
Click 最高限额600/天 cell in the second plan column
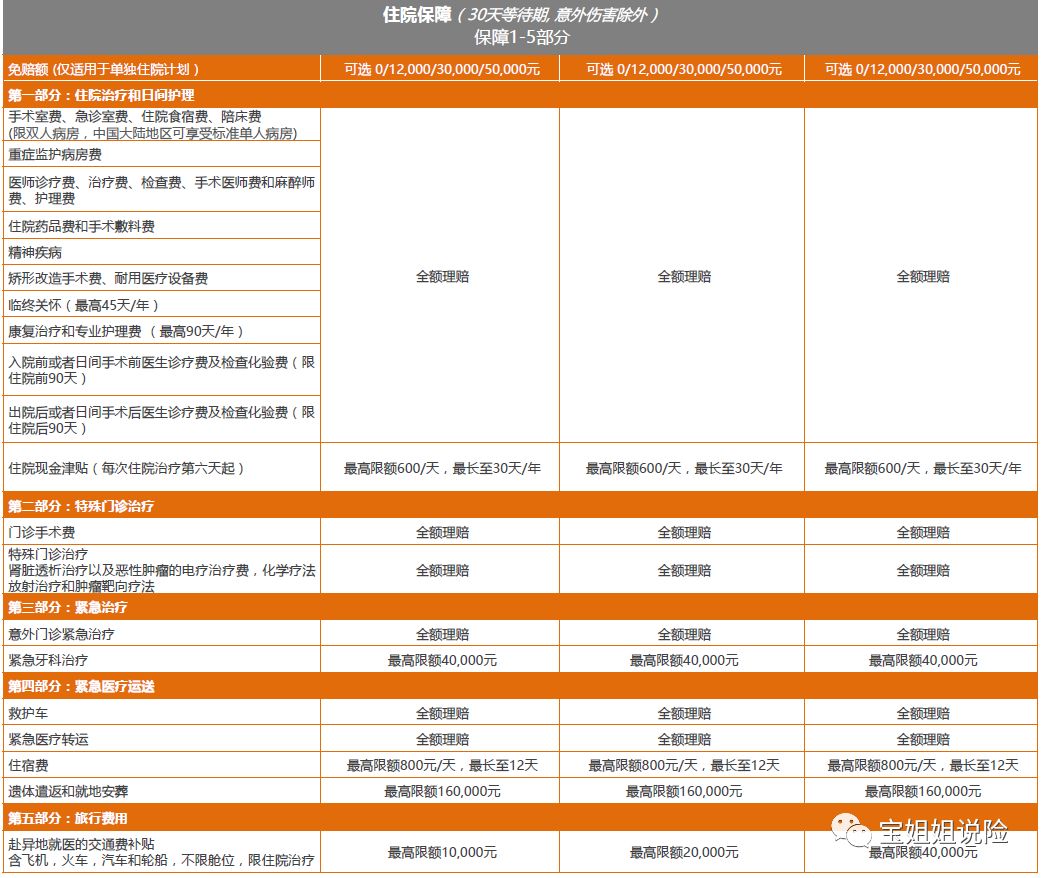(x=684, y=468)
